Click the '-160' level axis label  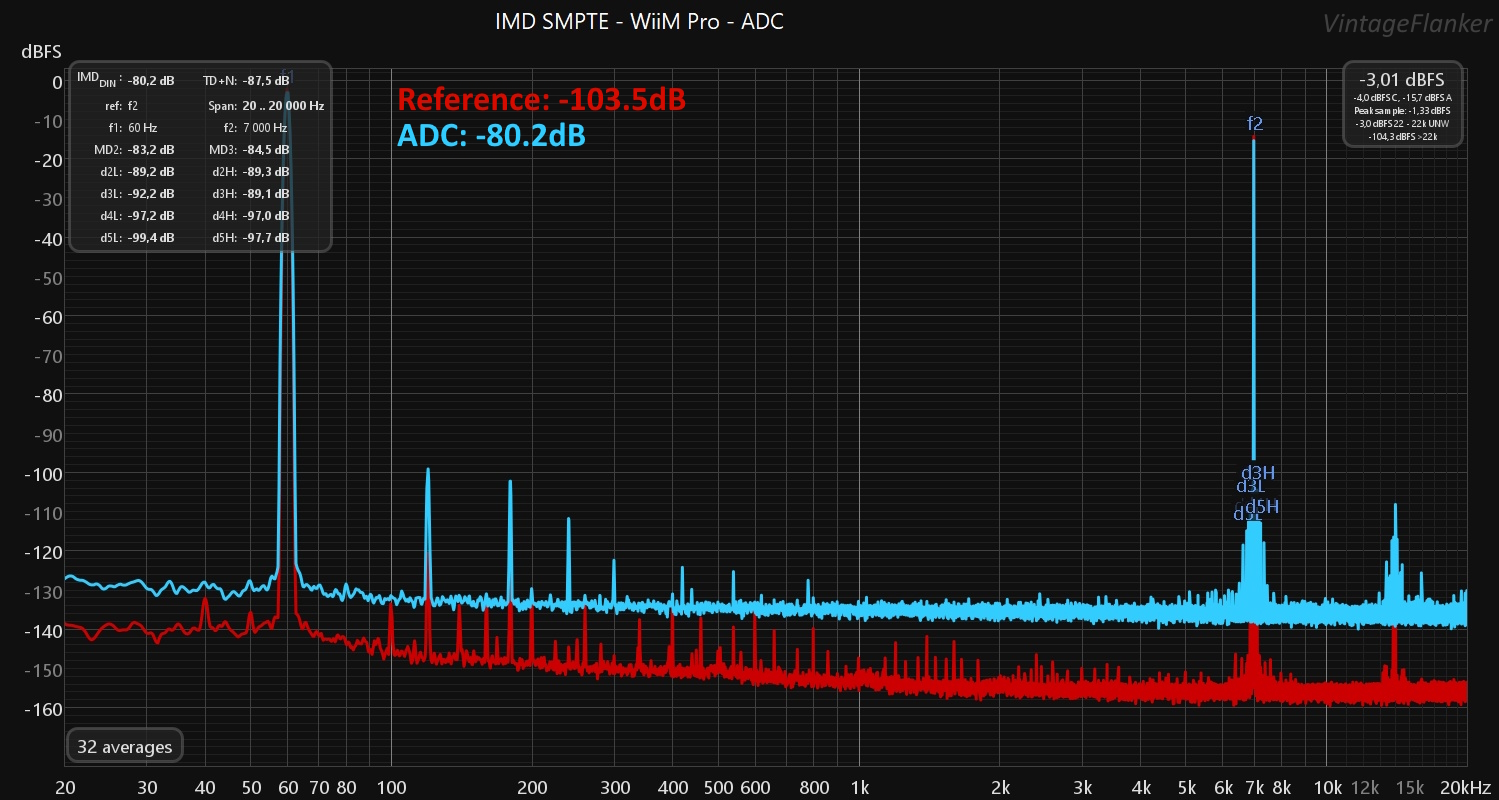point(43,710)
